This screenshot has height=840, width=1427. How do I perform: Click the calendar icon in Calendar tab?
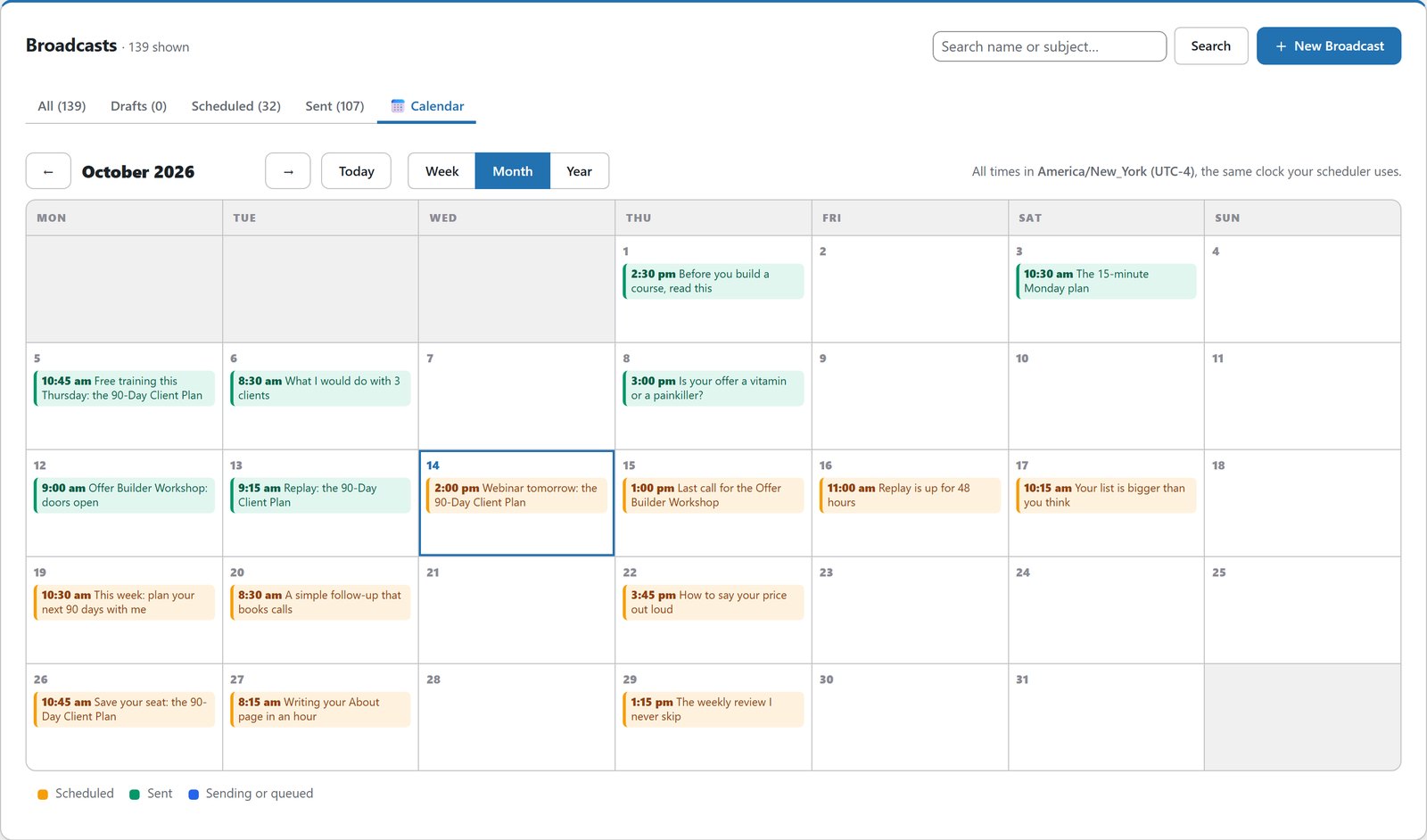[x=398, y=106]
